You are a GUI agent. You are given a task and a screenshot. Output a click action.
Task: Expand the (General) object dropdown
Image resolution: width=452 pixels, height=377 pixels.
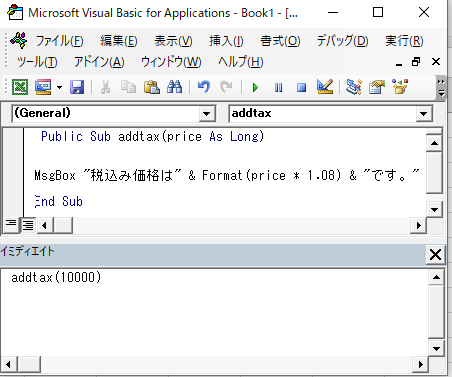(x=206, y=114)
